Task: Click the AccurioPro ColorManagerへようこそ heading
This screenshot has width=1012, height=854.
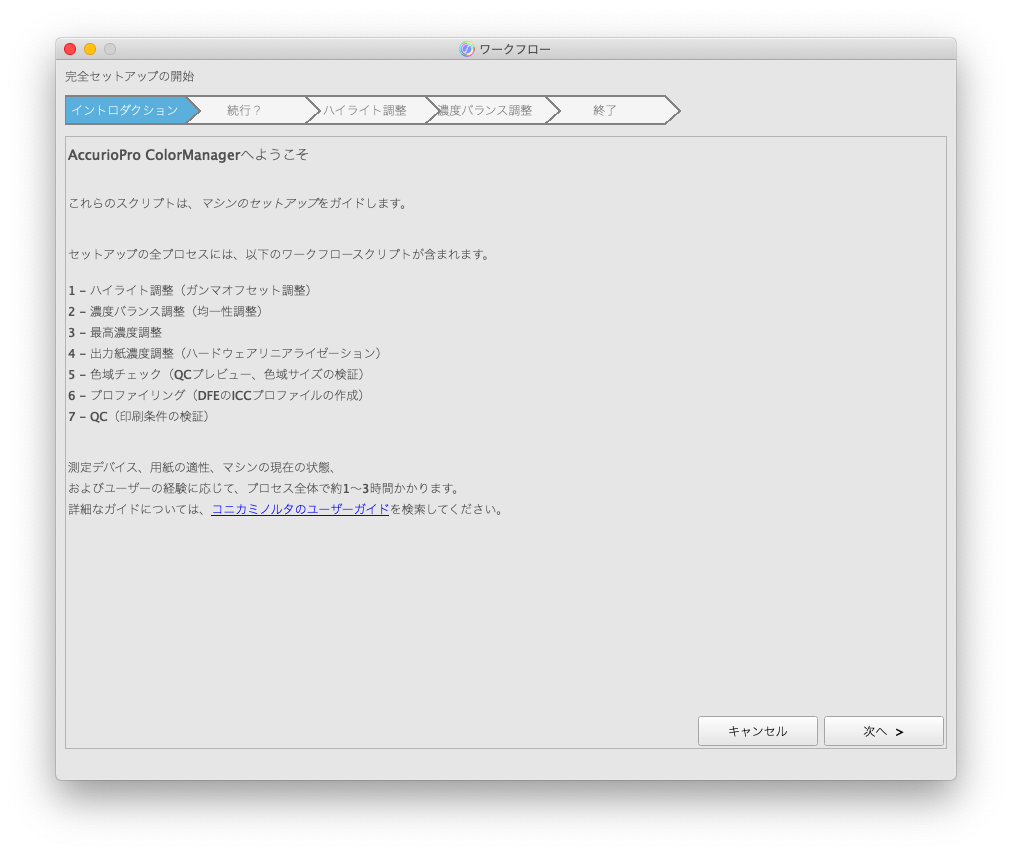Action: [x=188, y=155]
